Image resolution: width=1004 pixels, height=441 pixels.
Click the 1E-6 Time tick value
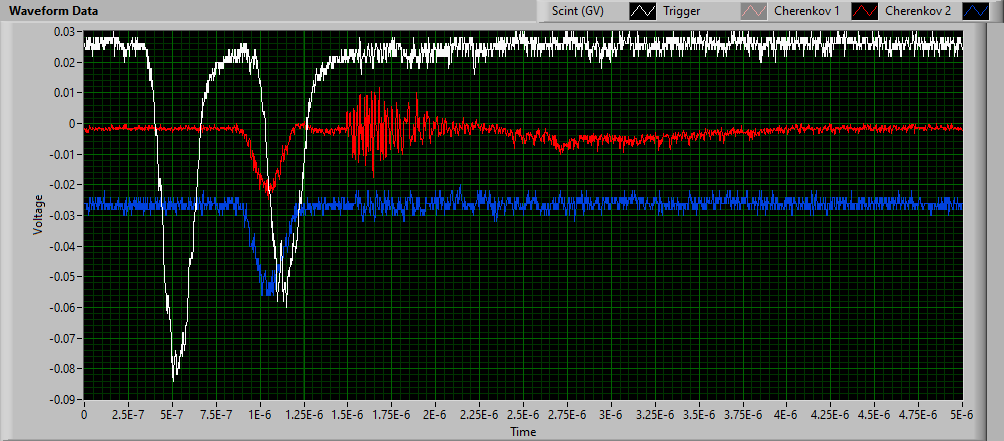260,413
